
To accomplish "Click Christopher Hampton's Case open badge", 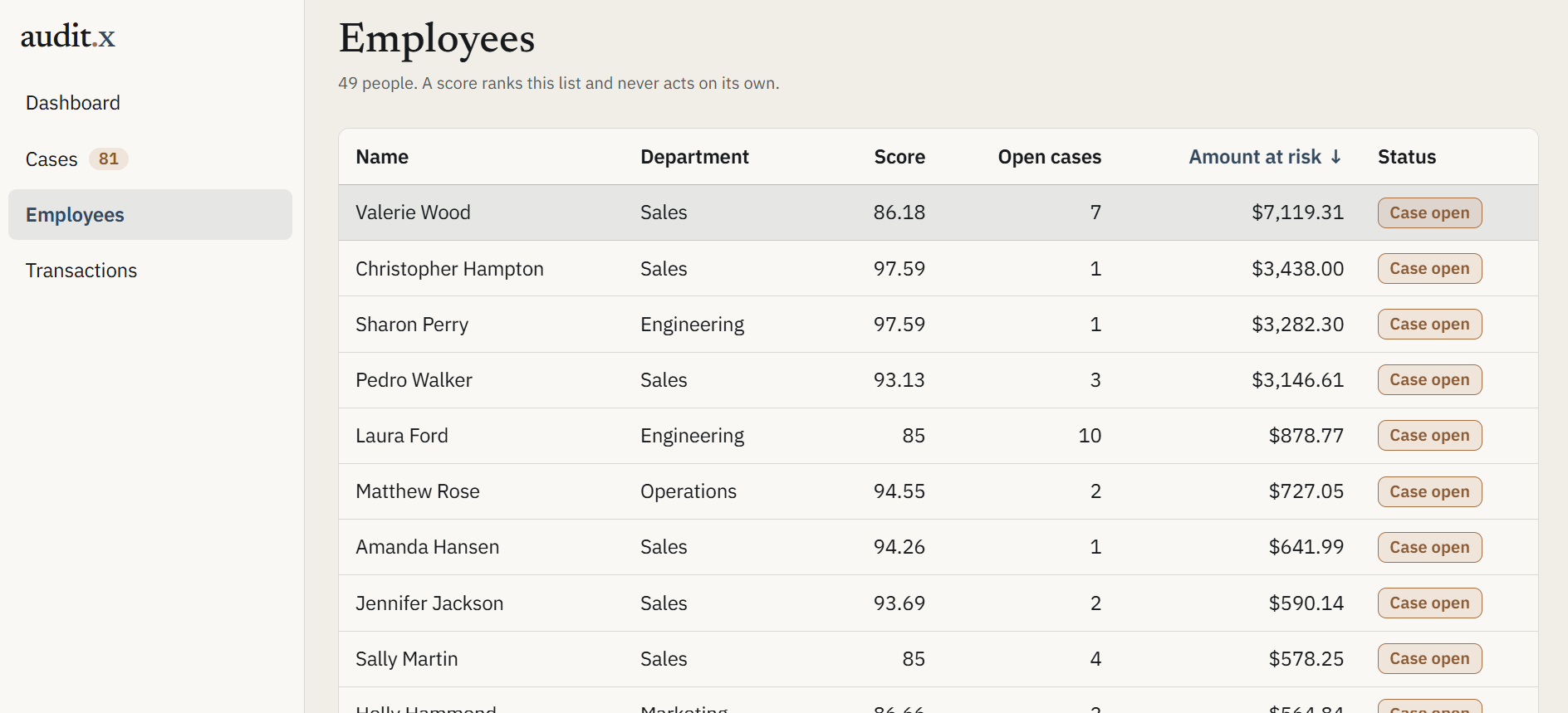I will click(x=1430, y=268).
